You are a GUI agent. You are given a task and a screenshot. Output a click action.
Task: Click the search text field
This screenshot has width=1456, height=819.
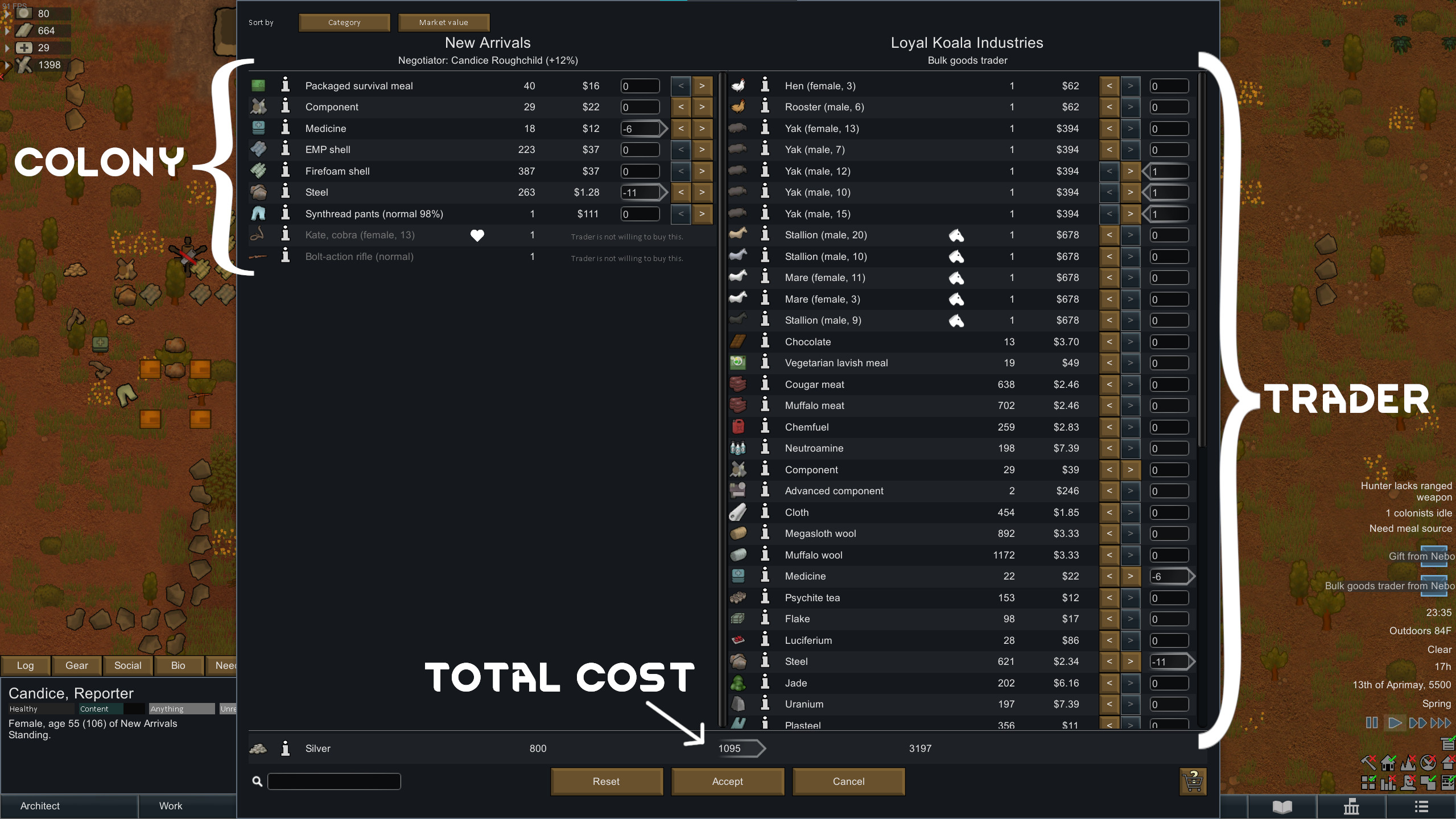(334, 781)
